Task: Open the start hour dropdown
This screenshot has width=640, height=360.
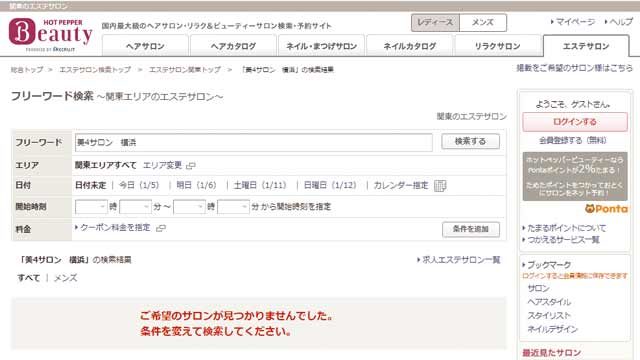Action: pos(91,207)
